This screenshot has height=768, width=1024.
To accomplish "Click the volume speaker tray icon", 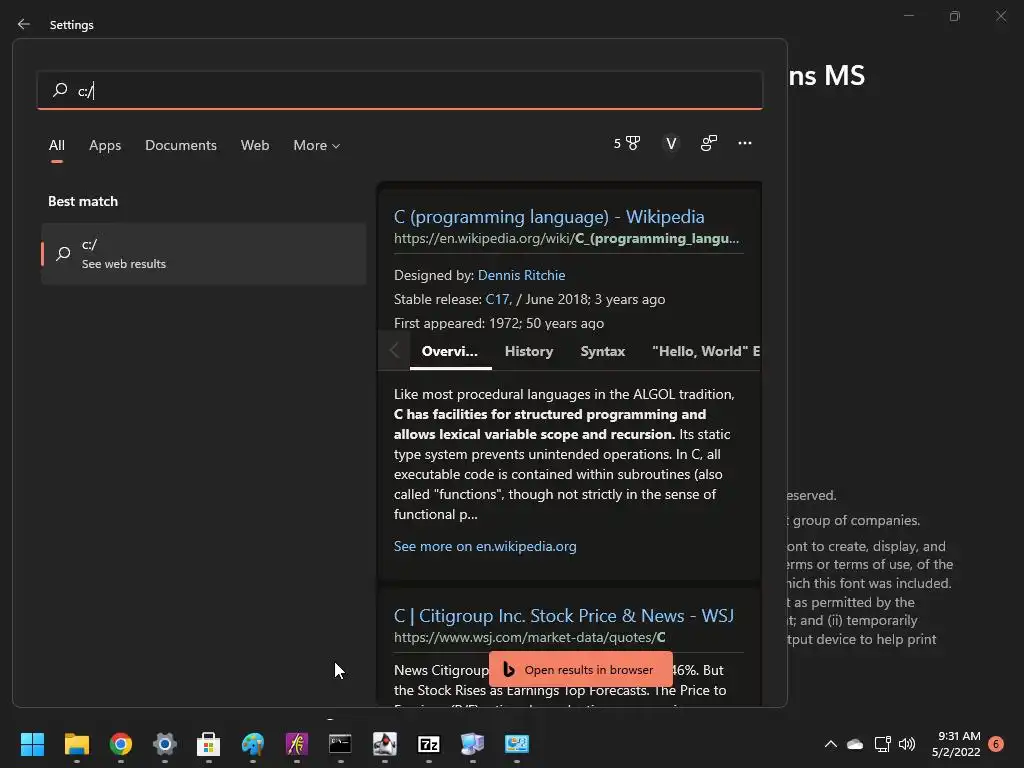I will point(907,744).
